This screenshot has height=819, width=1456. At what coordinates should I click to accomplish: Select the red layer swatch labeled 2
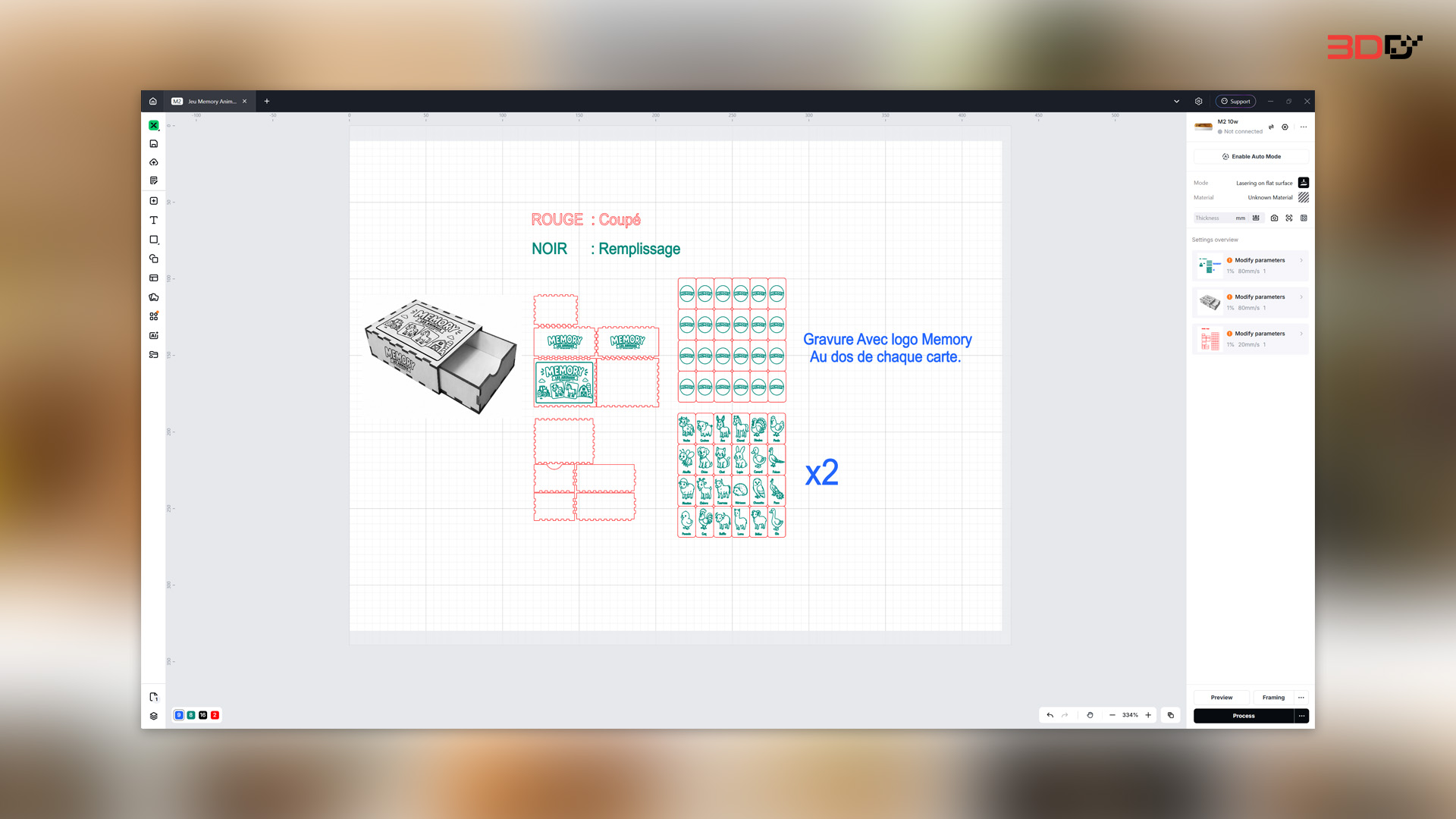tap(215, 715)
